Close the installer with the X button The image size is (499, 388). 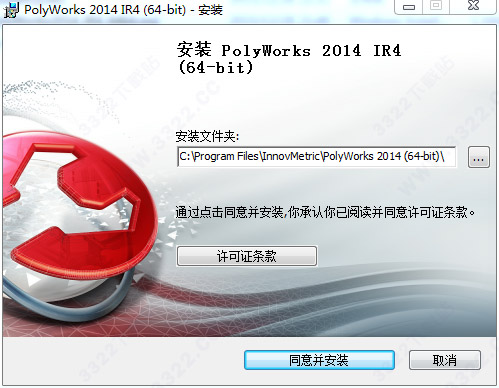[x=473, y=6]
